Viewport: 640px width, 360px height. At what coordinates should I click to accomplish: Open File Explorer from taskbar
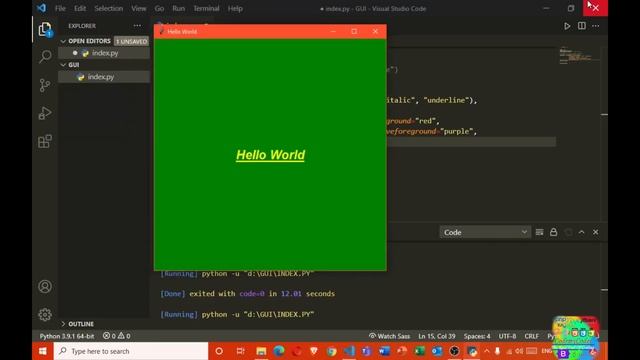point(261,351)
